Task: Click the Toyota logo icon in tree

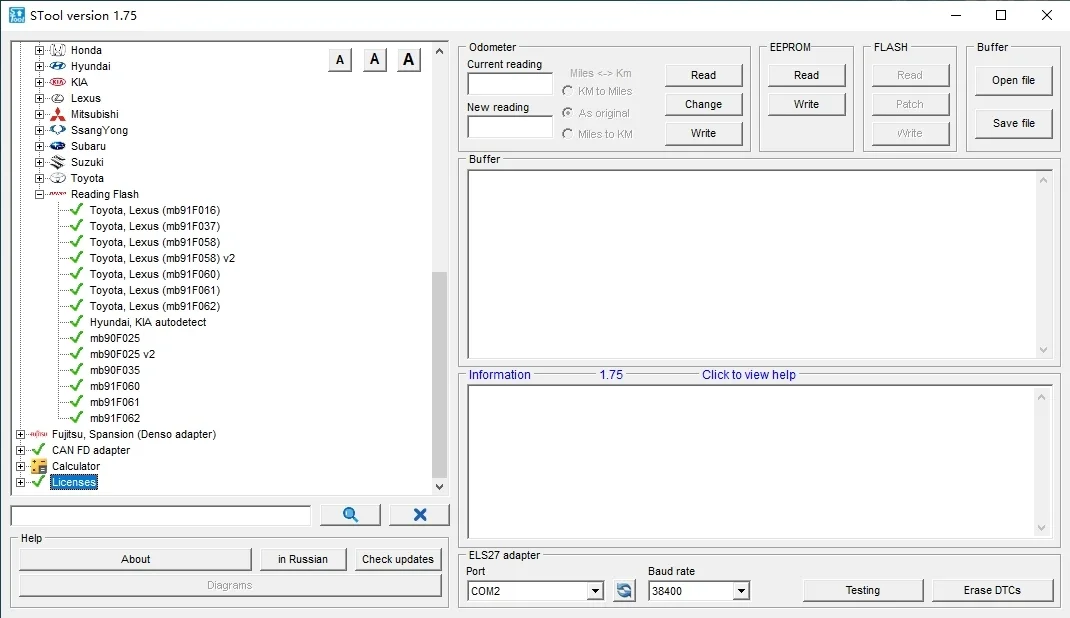Action: tap(57, 178)
